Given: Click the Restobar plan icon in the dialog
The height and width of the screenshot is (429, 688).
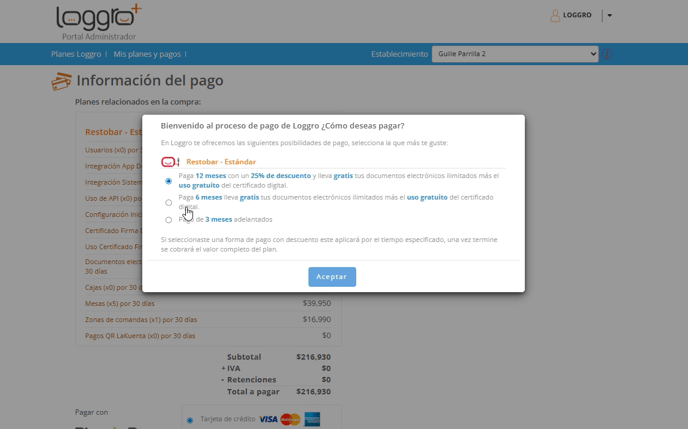Looking at the screenshot, I should (x=169, y=162).
